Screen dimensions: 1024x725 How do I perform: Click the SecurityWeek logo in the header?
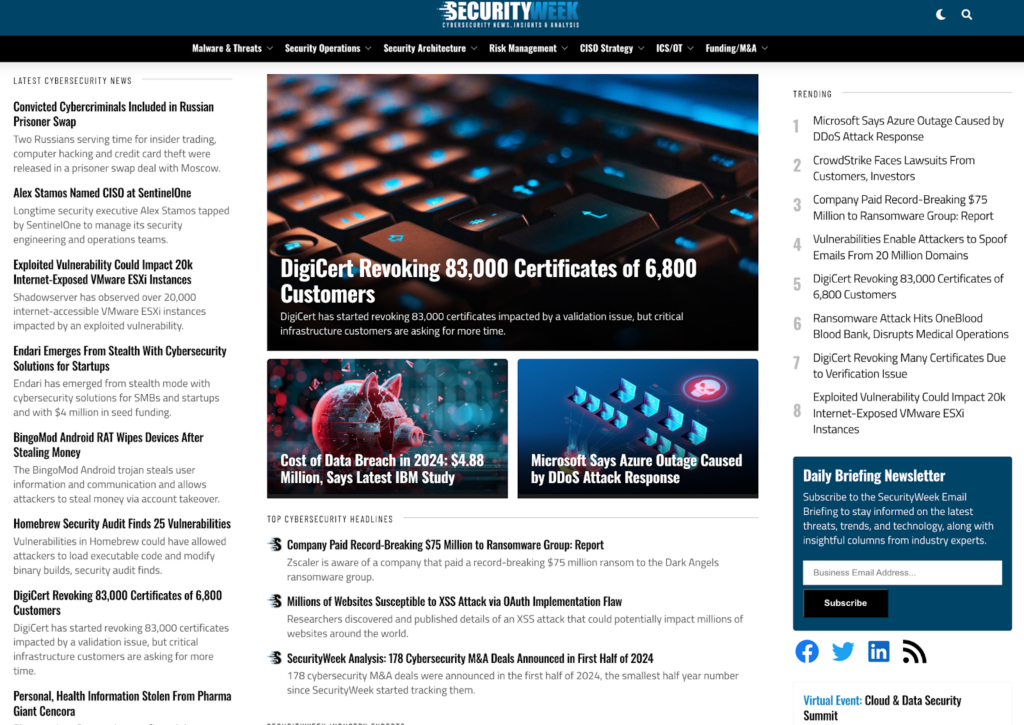click(512, 17)
